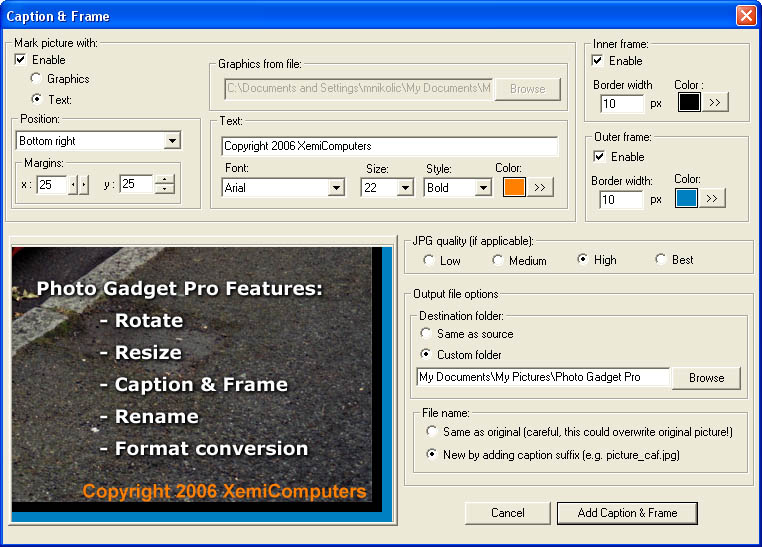The width and height of the screenshot is (762, 547).
Task: Open the Position dropdown showing Bottom right
Action: (x=172, y=141)
